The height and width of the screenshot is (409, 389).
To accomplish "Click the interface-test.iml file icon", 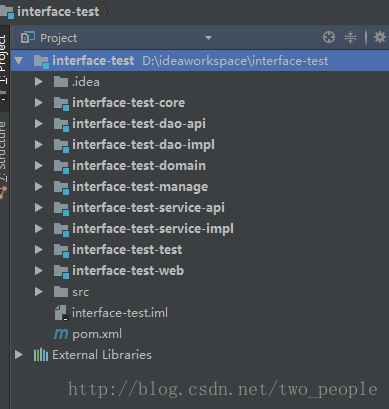I will point(61,313).
